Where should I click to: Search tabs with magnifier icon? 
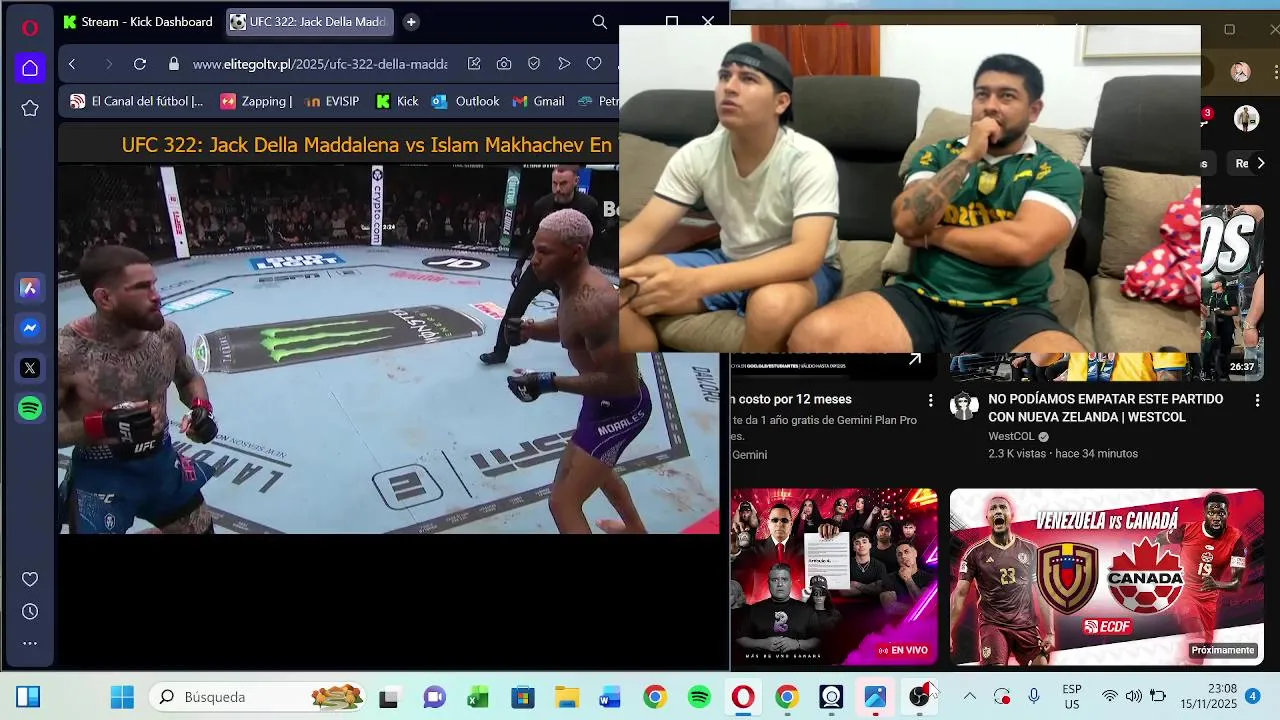coord(600,22)
